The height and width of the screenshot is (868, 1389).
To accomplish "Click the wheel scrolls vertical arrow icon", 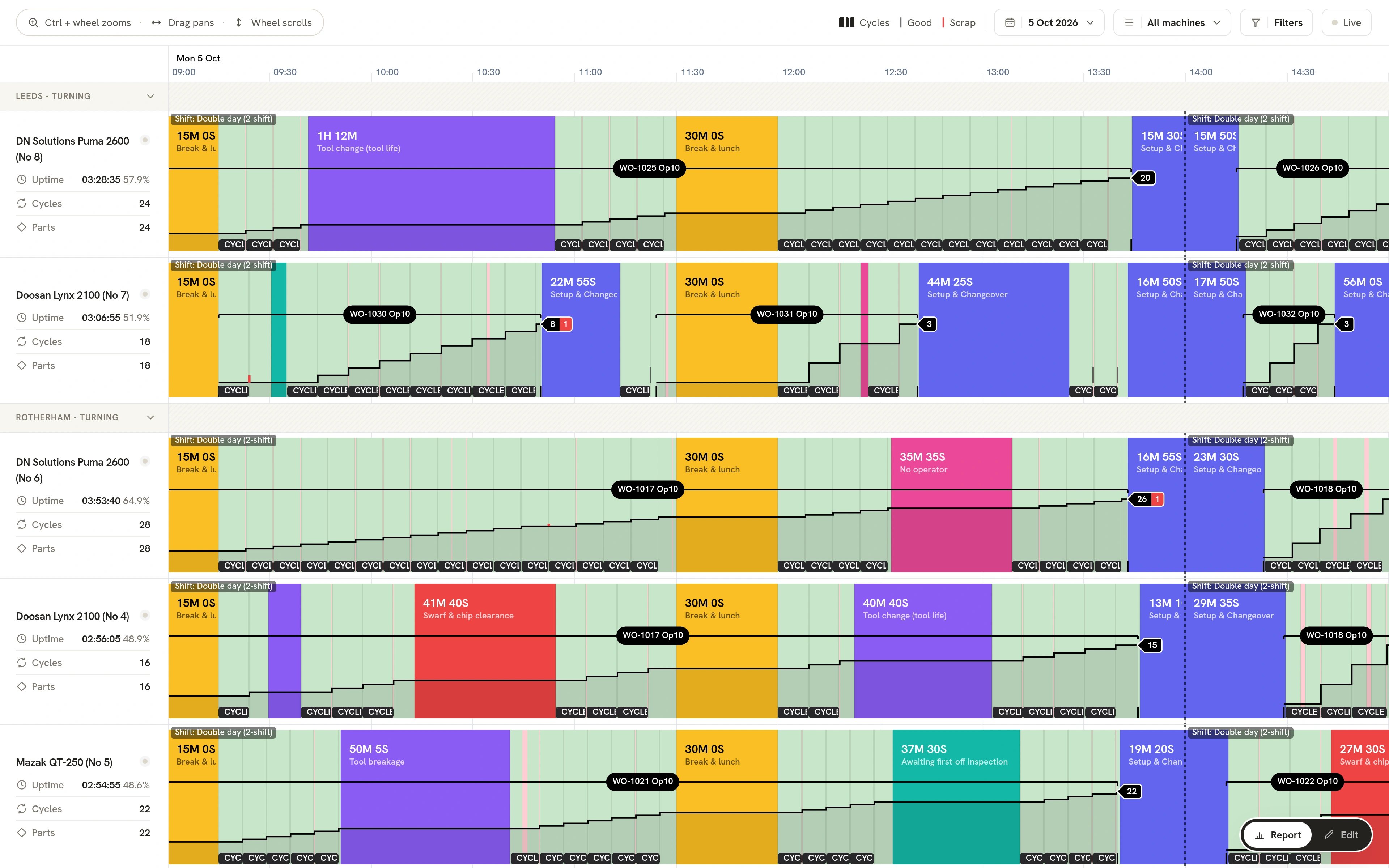I will coord(239,22).
